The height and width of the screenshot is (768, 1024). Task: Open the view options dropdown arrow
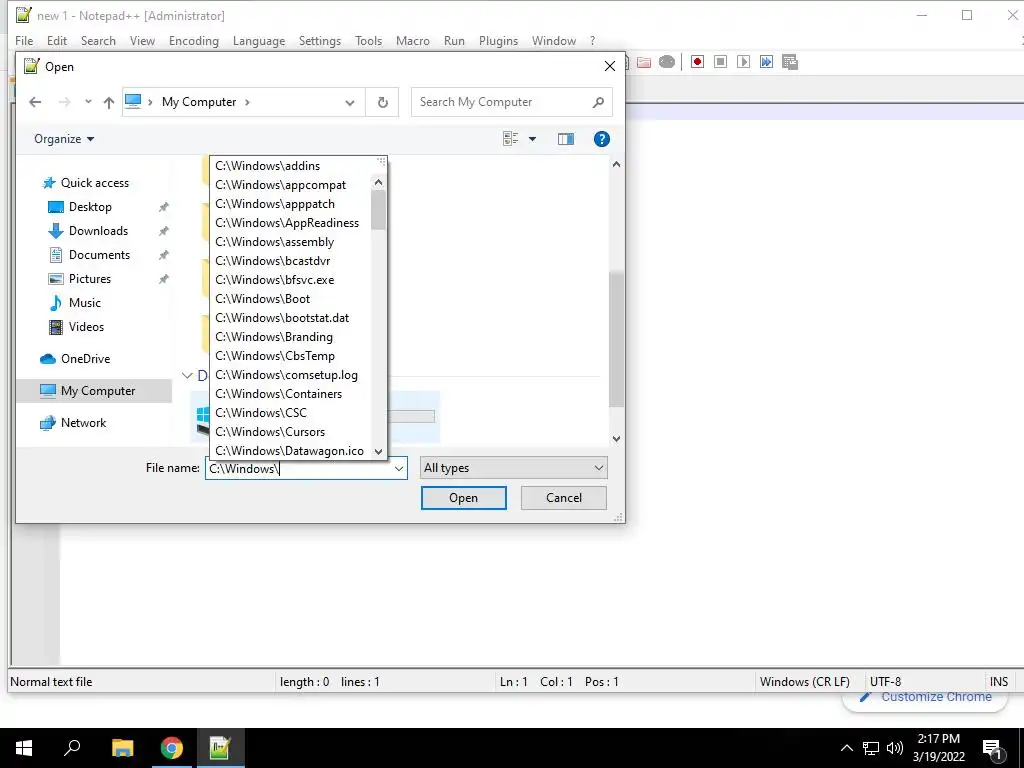pos(532,139)
